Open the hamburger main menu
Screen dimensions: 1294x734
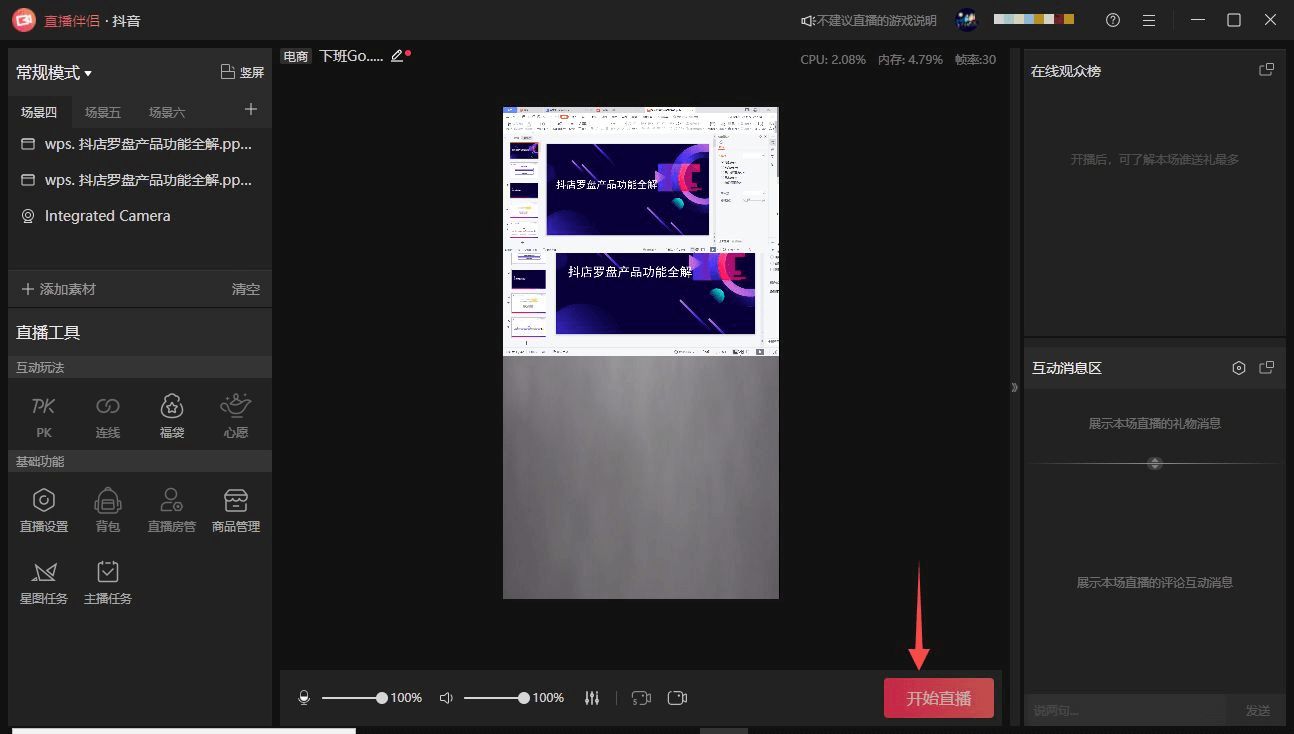[x=1148, y=20]
